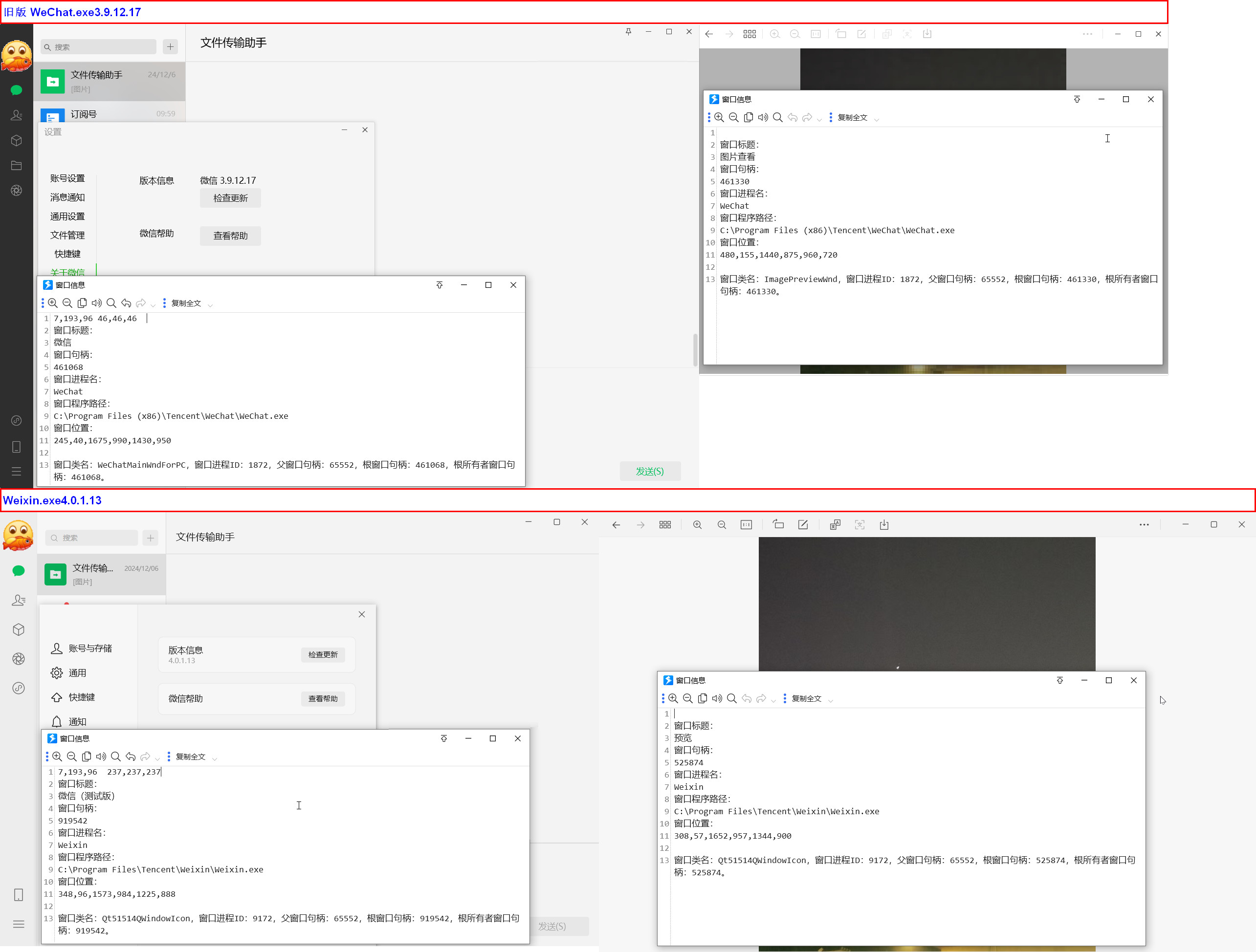Toggle always-on-top icon in 窗口信息 window showing 461330
The height and width of the screenshot is (952, 1256).
tap(1077, 99)
